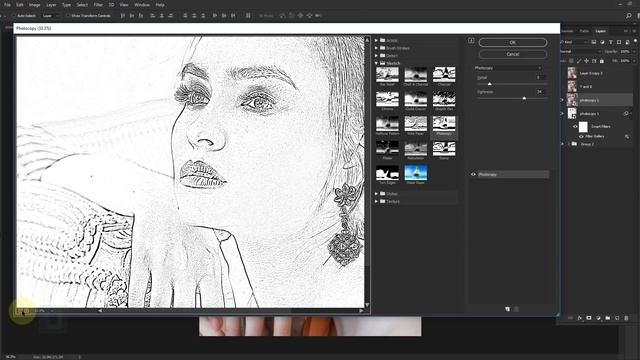The image size is (640, 360).
Task: Pick the Charcoal sketch filter thumbnail
Action: coord(444,74)
